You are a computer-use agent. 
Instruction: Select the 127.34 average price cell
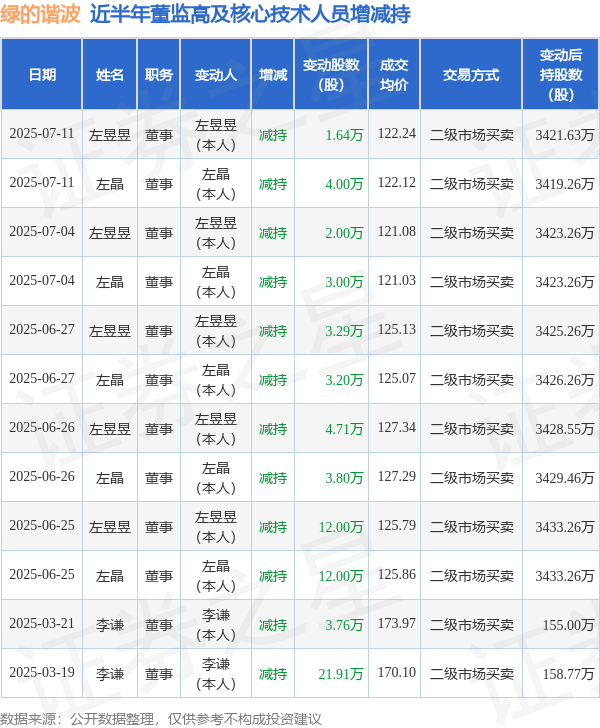(397, 428)
